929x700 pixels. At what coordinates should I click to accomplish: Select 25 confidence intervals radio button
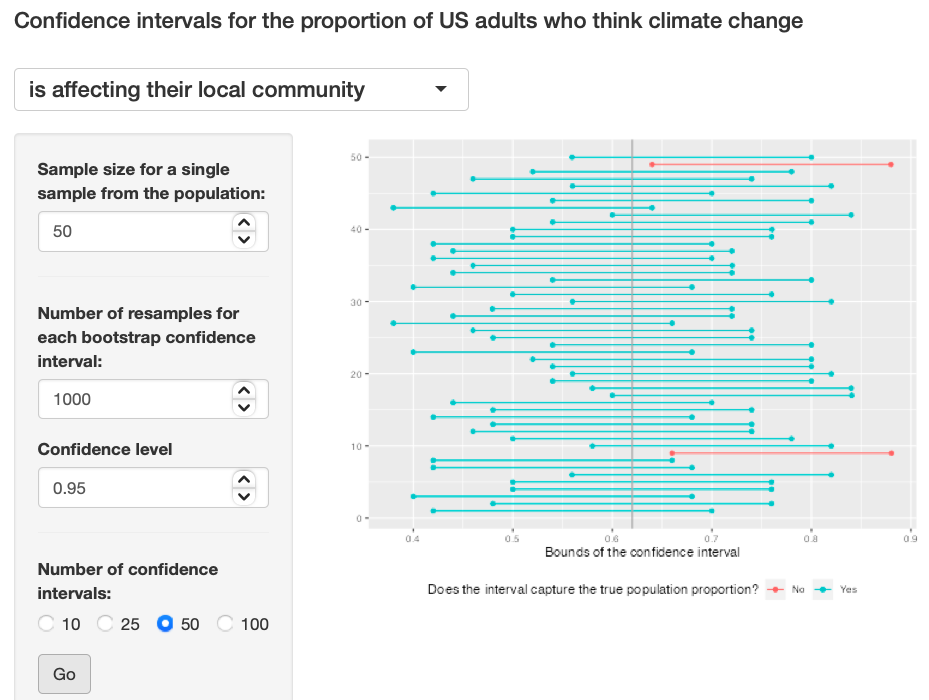click(x=106, y=624)
